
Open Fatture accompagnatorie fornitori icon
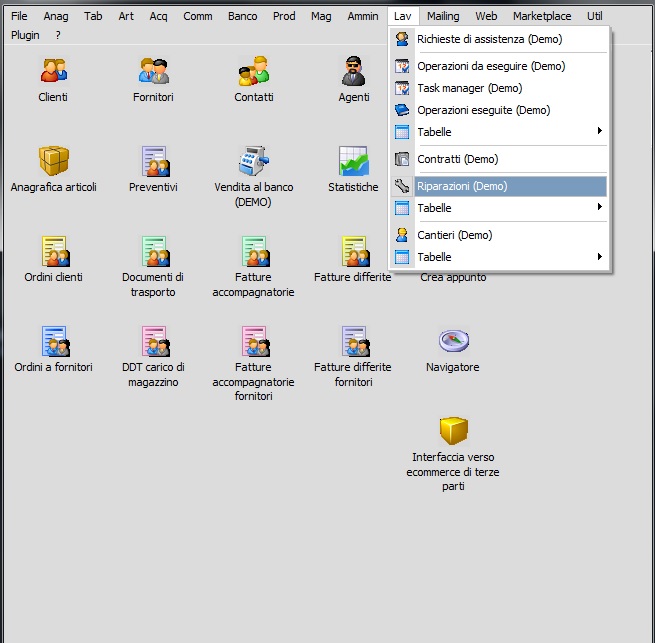[255, 341]
